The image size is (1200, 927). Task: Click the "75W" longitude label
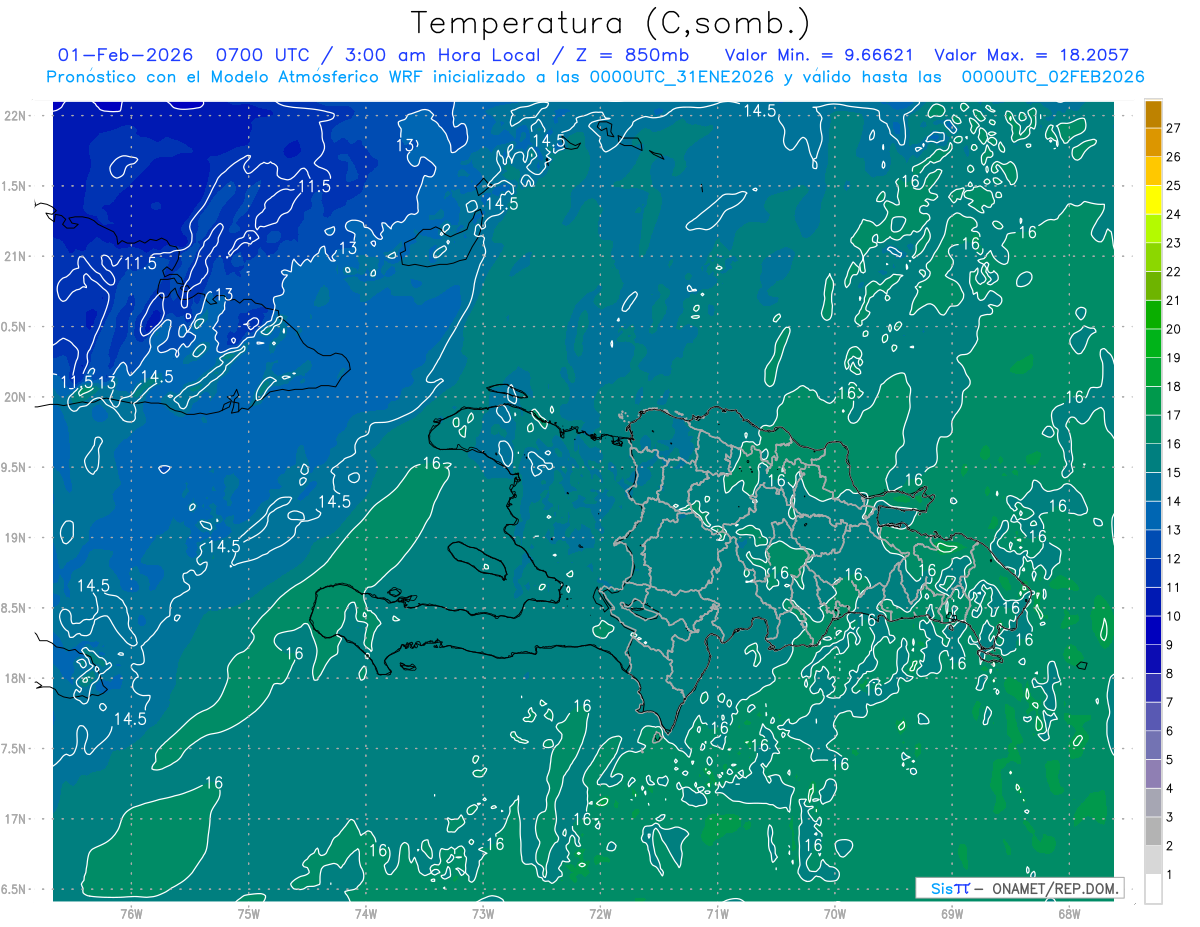point(248,913)
